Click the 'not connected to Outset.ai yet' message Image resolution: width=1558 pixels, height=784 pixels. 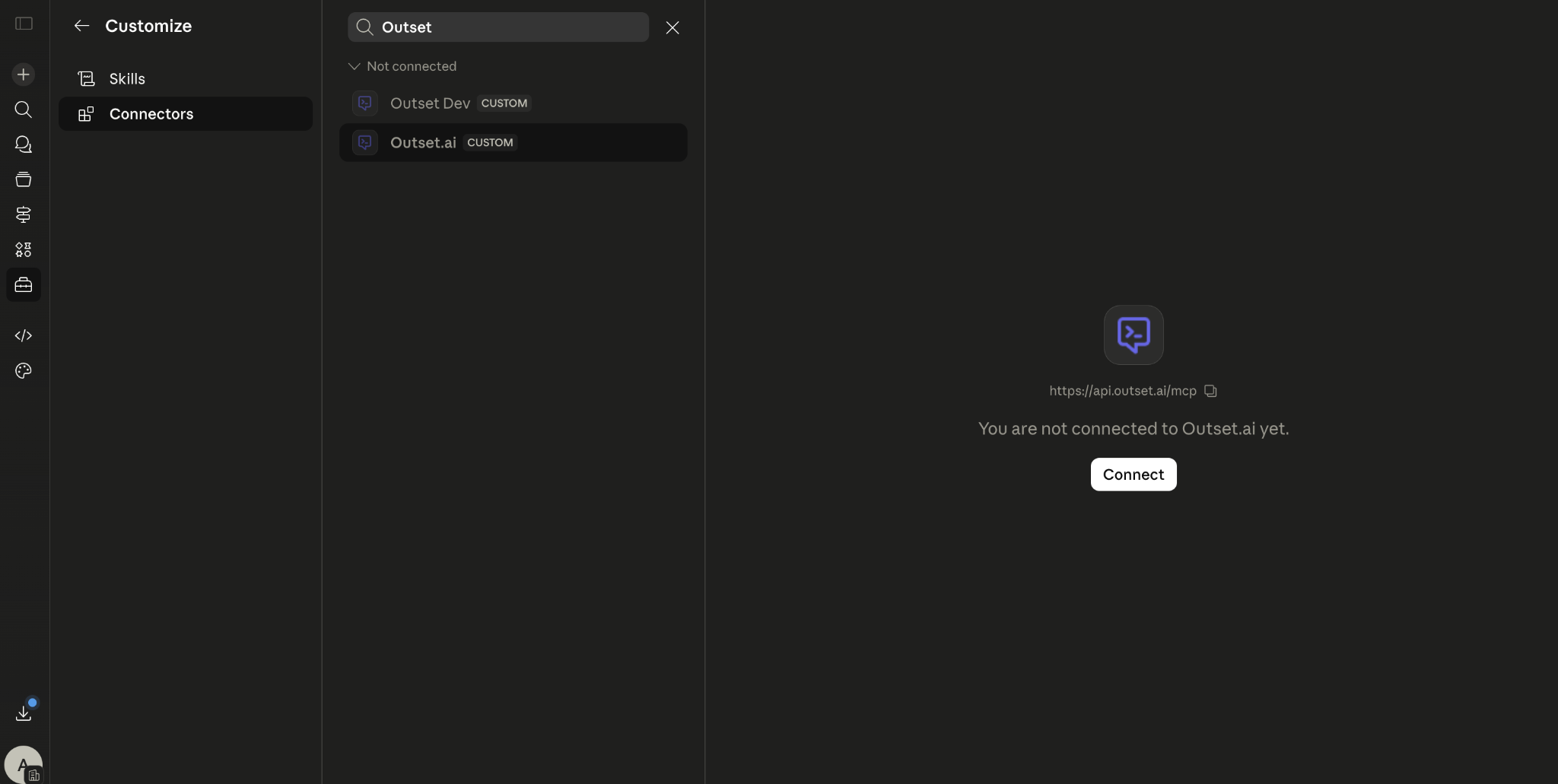1134,429
